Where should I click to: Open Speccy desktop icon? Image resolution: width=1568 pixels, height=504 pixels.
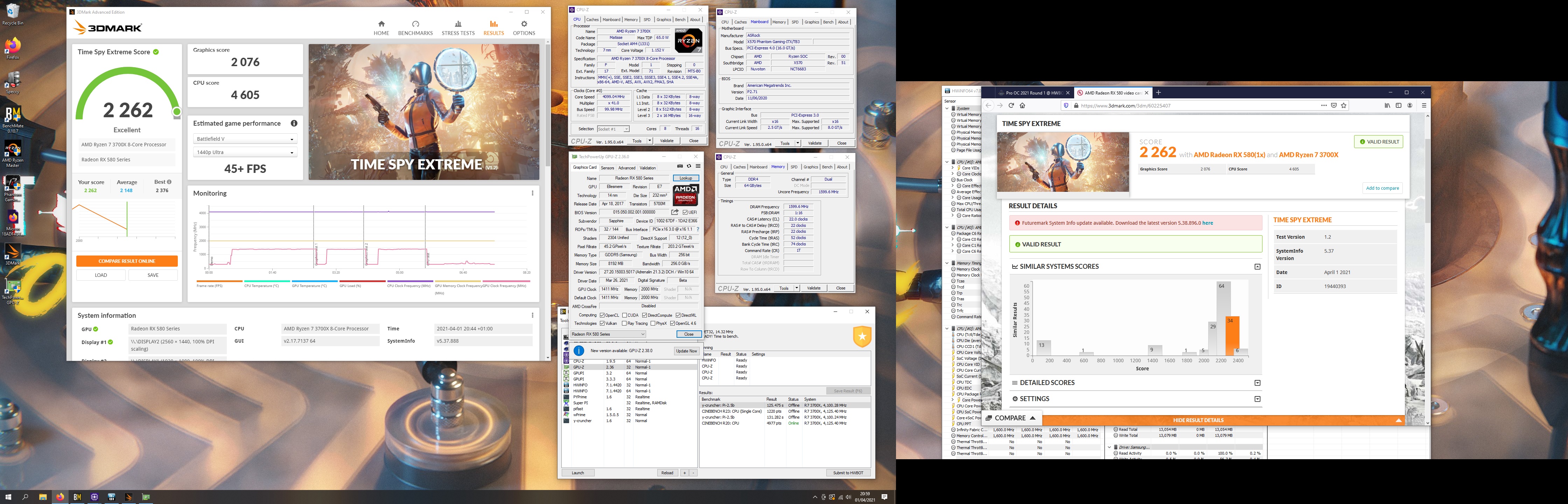coord(13,83)
